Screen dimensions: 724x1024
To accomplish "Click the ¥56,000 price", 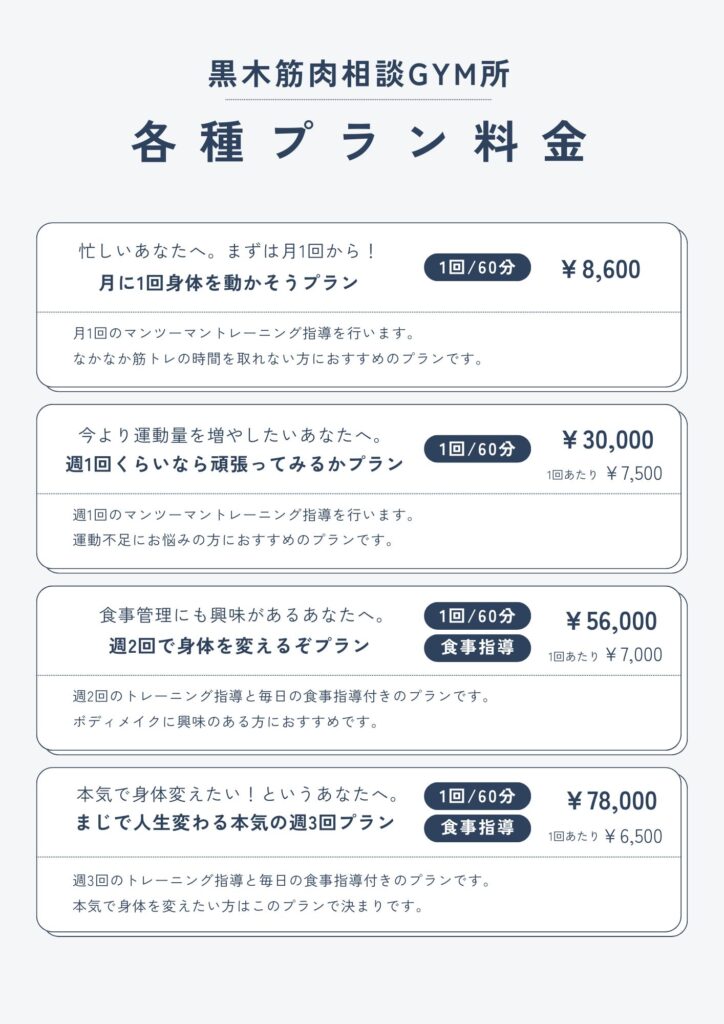I will (610, 622).
